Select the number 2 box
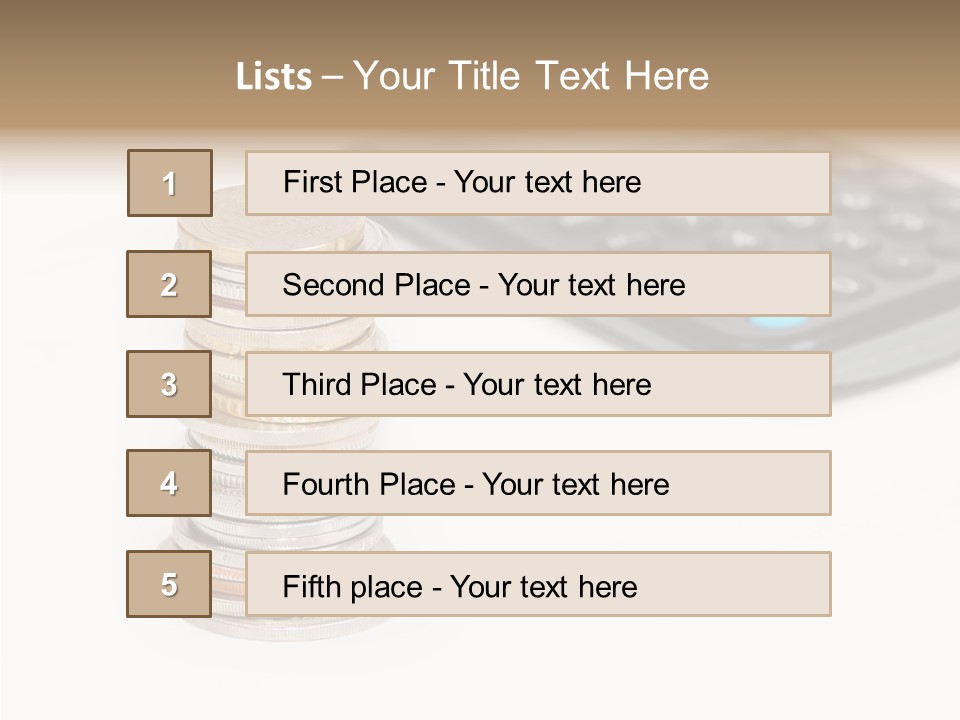This screenshot has width=960, height=720. (x=169, y=284)
